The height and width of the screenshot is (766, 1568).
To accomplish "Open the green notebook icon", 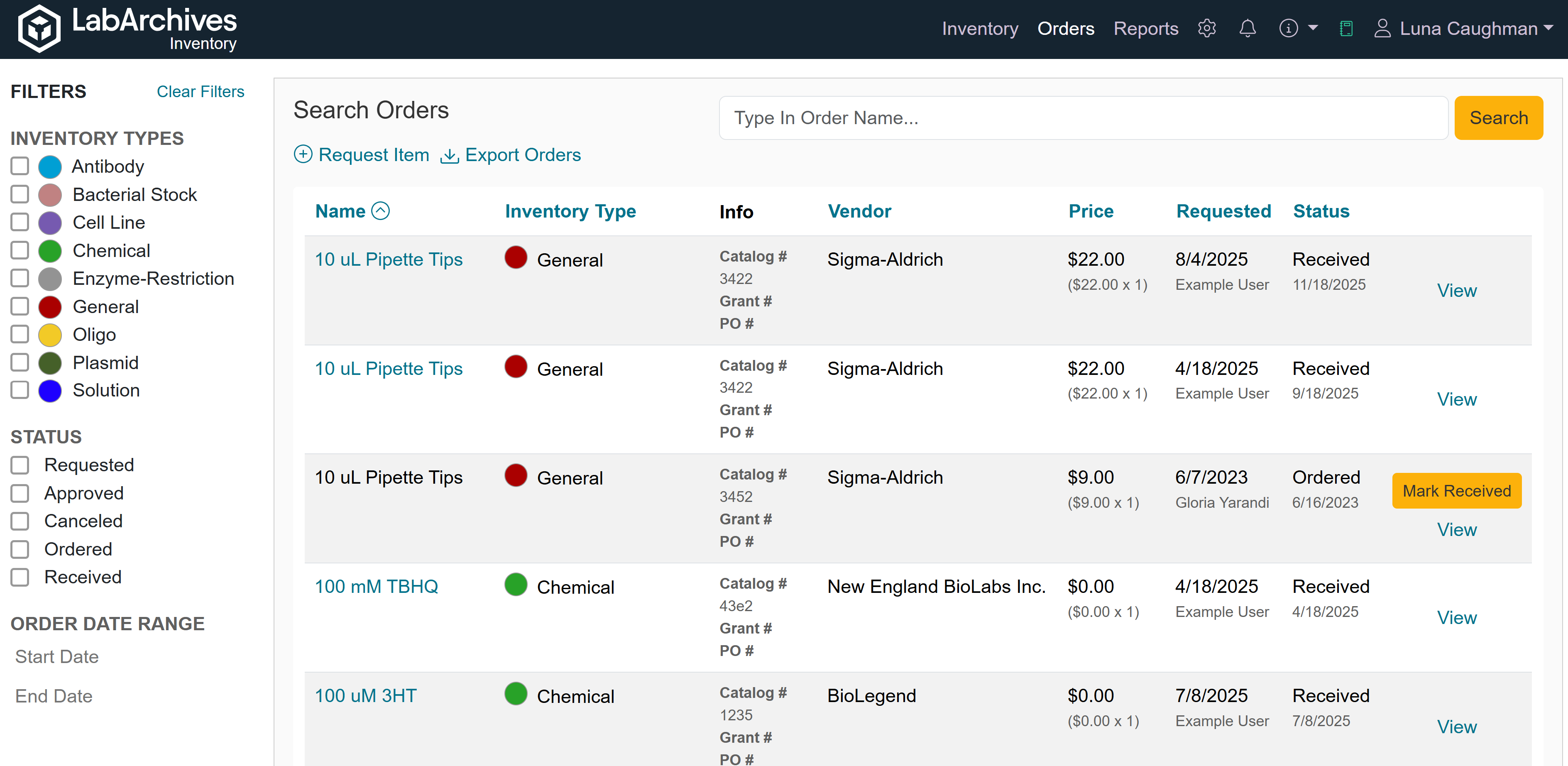I will click(x=1346, y=29).
